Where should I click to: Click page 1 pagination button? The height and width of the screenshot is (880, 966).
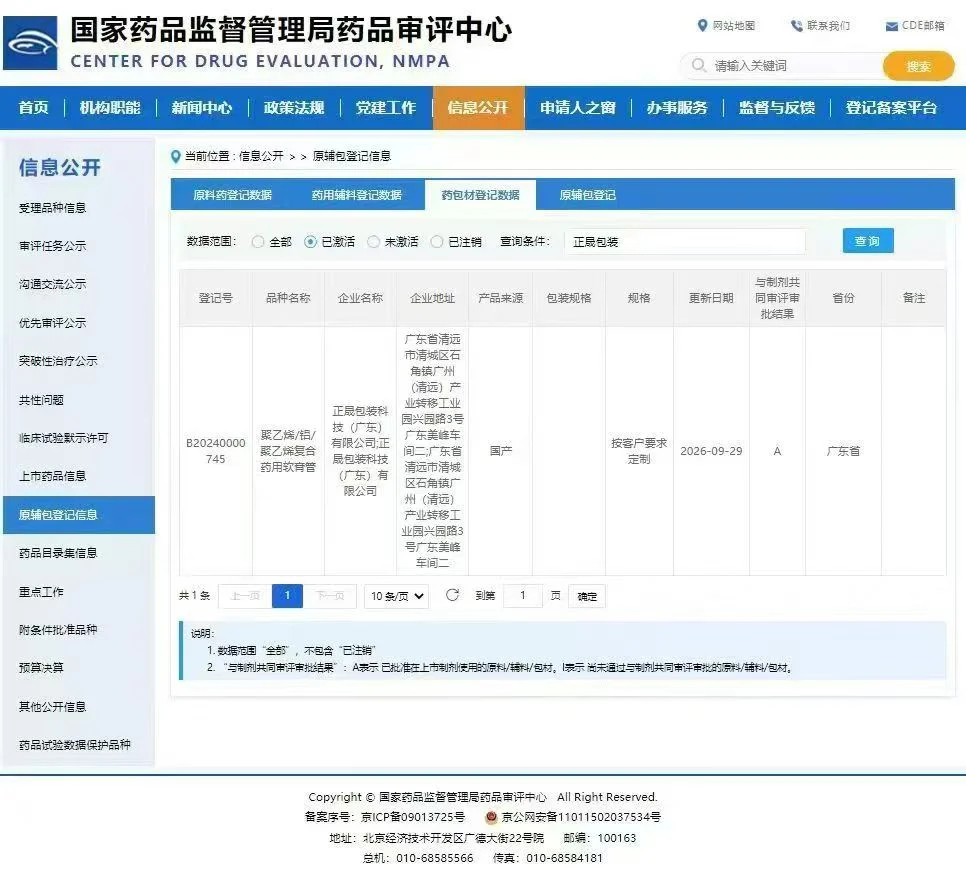click(287, 596)
